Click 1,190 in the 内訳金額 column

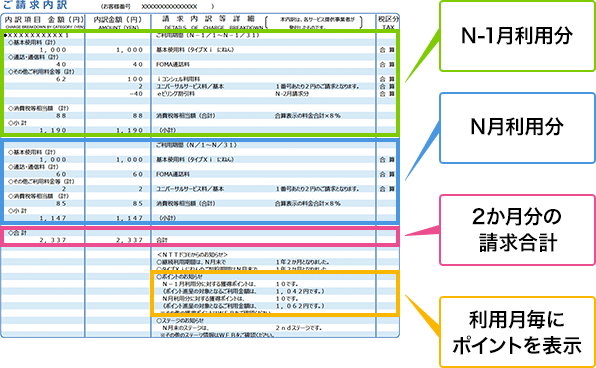pyautogui.click(x=130, y=130)
